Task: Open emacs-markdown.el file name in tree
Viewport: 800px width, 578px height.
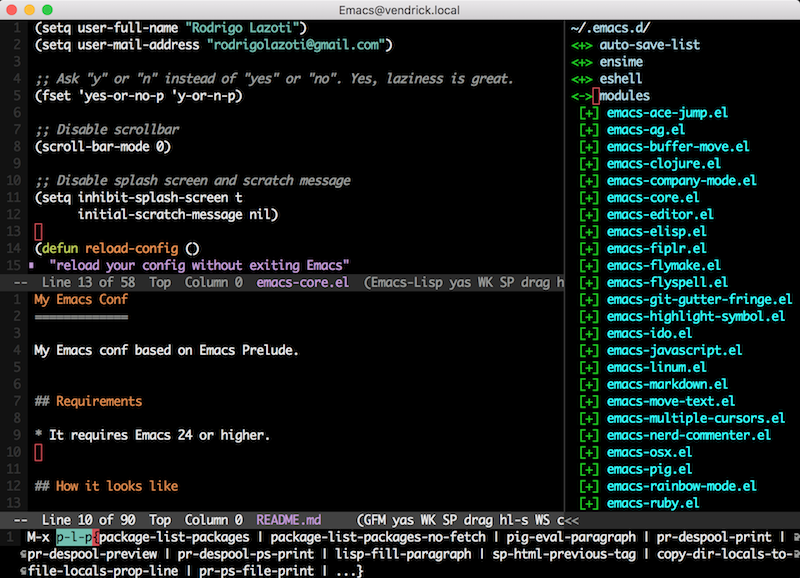Action: tap(667, 385)
